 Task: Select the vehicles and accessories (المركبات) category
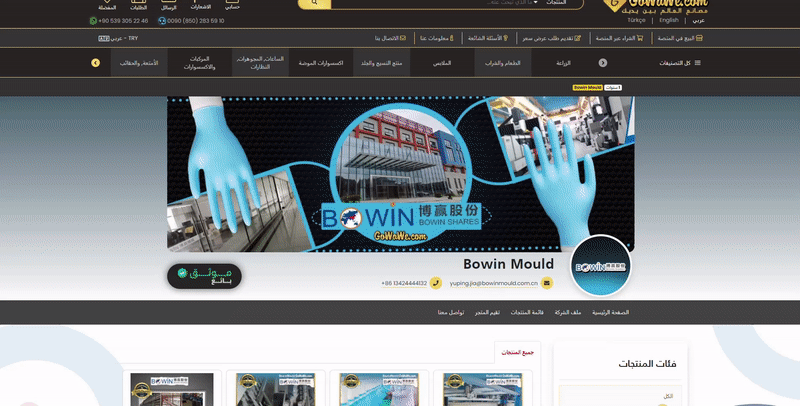(199, 63)
